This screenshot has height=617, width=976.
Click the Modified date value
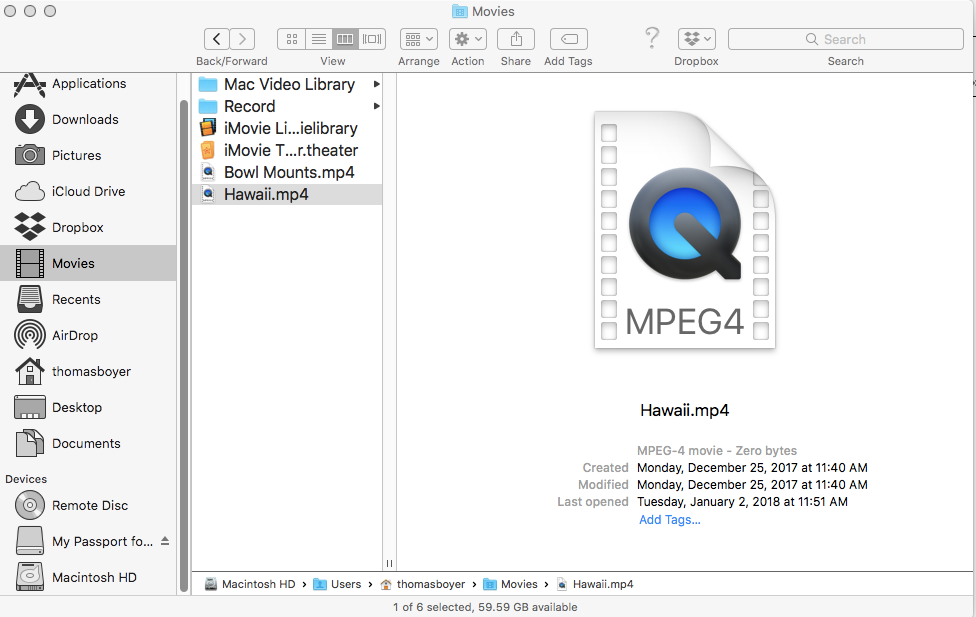[752, 484]
